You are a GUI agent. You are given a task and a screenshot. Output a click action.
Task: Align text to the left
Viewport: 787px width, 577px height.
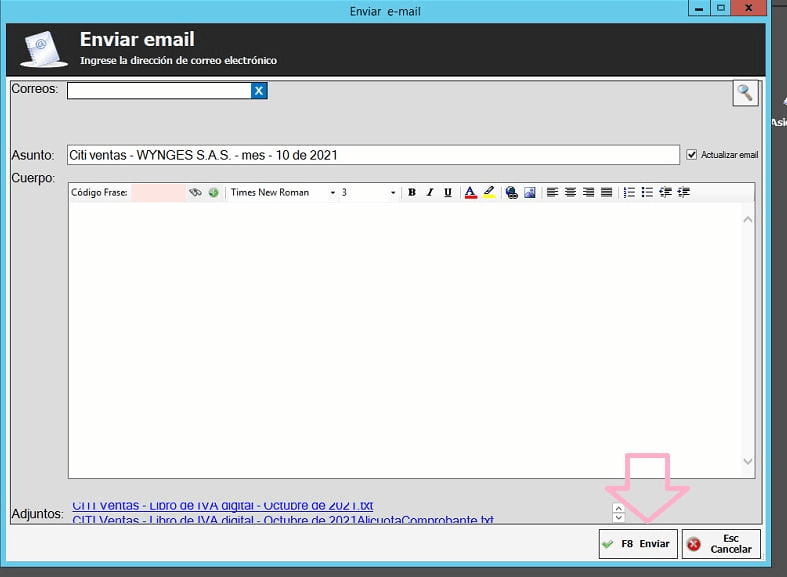coord(553,193)
